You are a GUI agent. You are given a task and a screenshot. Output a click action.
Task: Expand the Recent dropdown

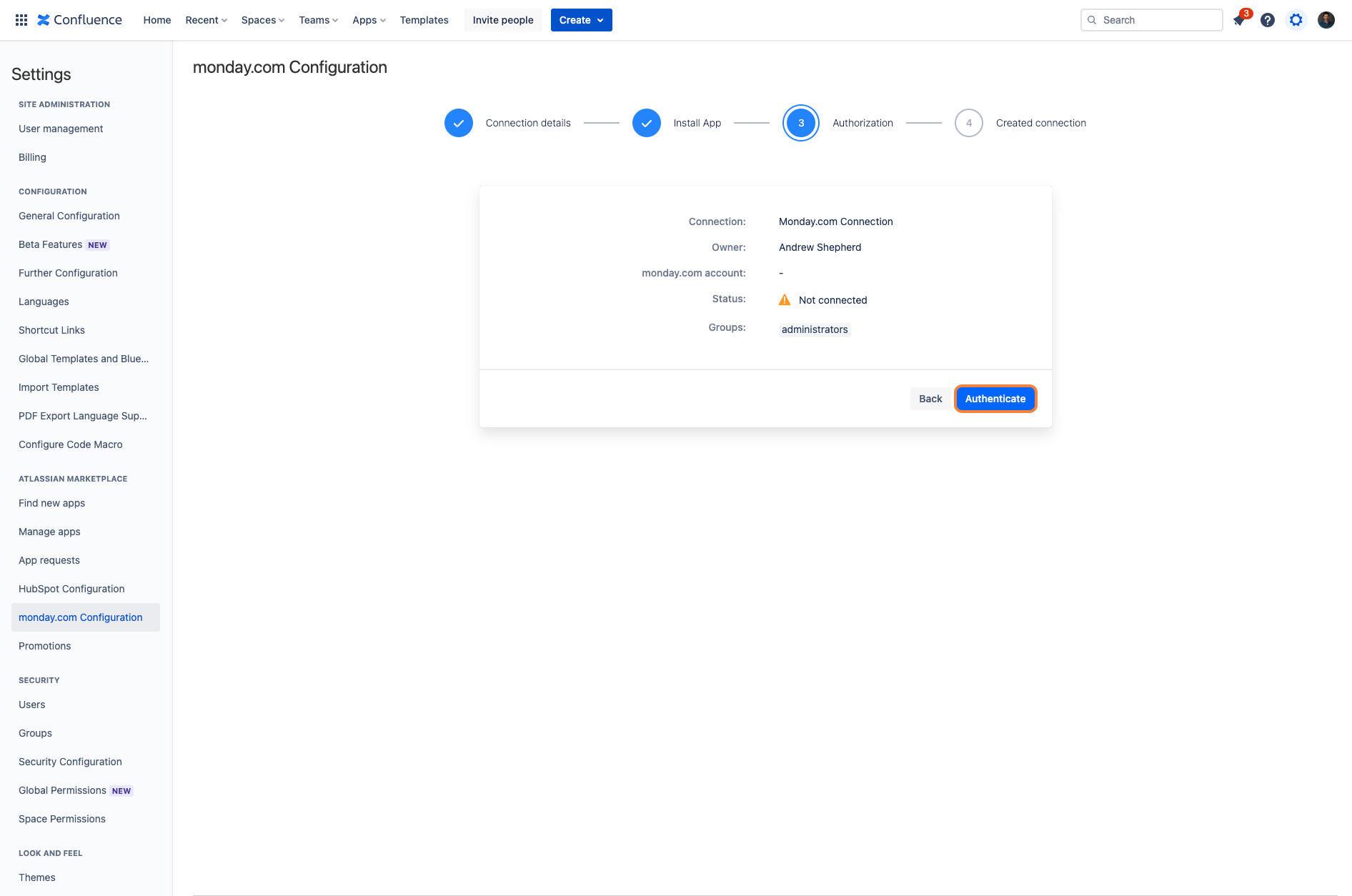[x=207, y=20]
